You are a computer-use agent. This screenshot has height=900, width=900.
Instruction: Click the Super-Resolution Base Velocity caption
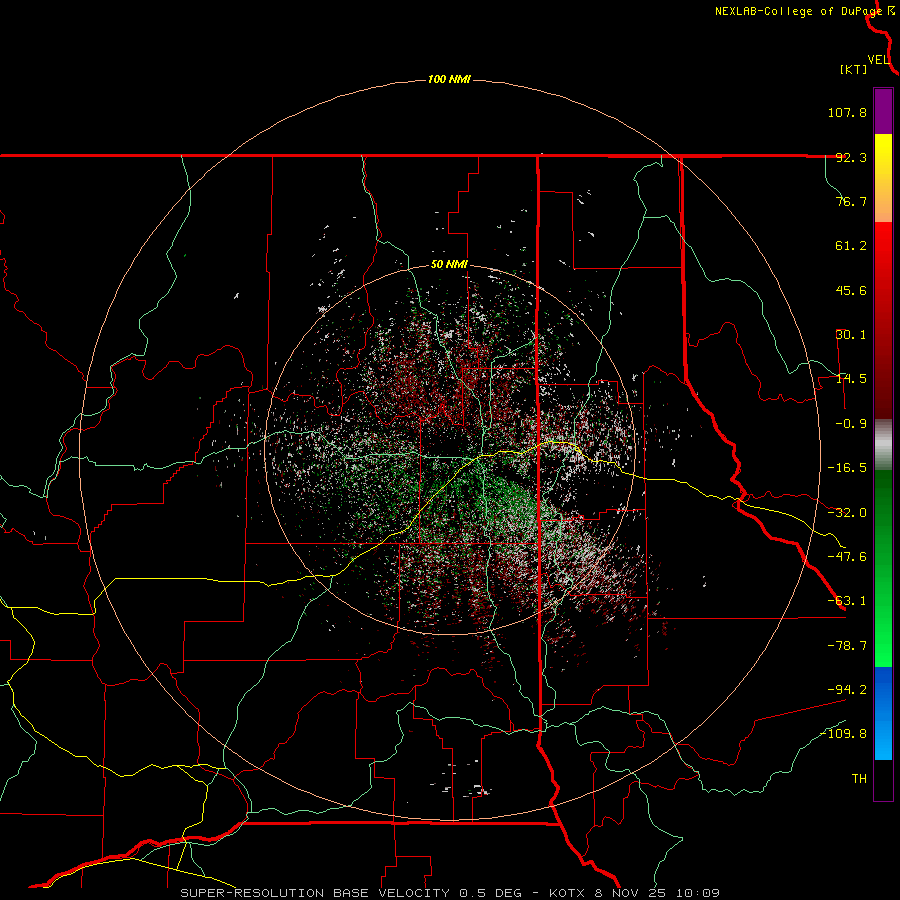(450, 893)
